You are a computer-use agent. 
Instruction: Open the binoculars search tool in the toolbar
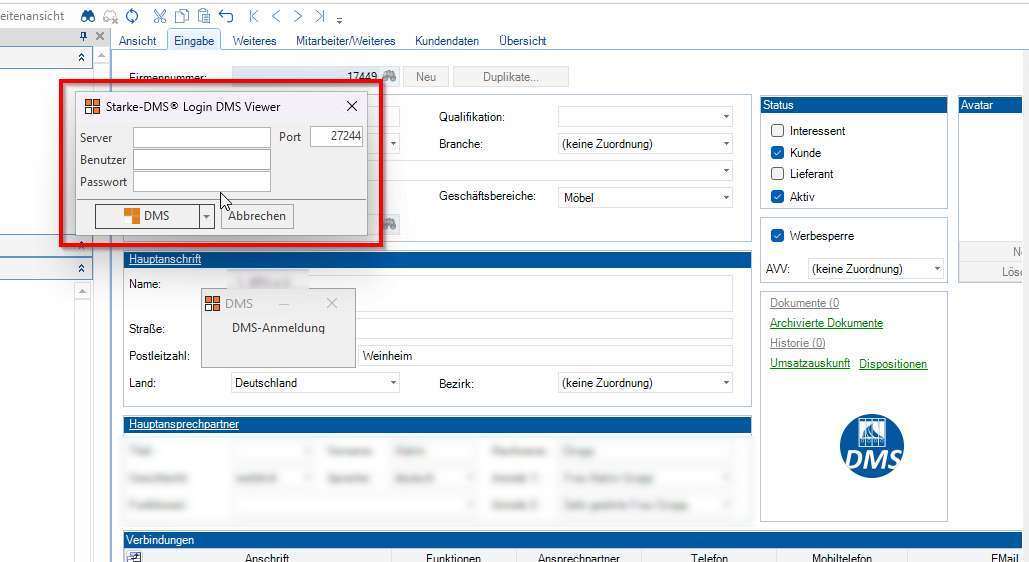[x=88, y=16]
